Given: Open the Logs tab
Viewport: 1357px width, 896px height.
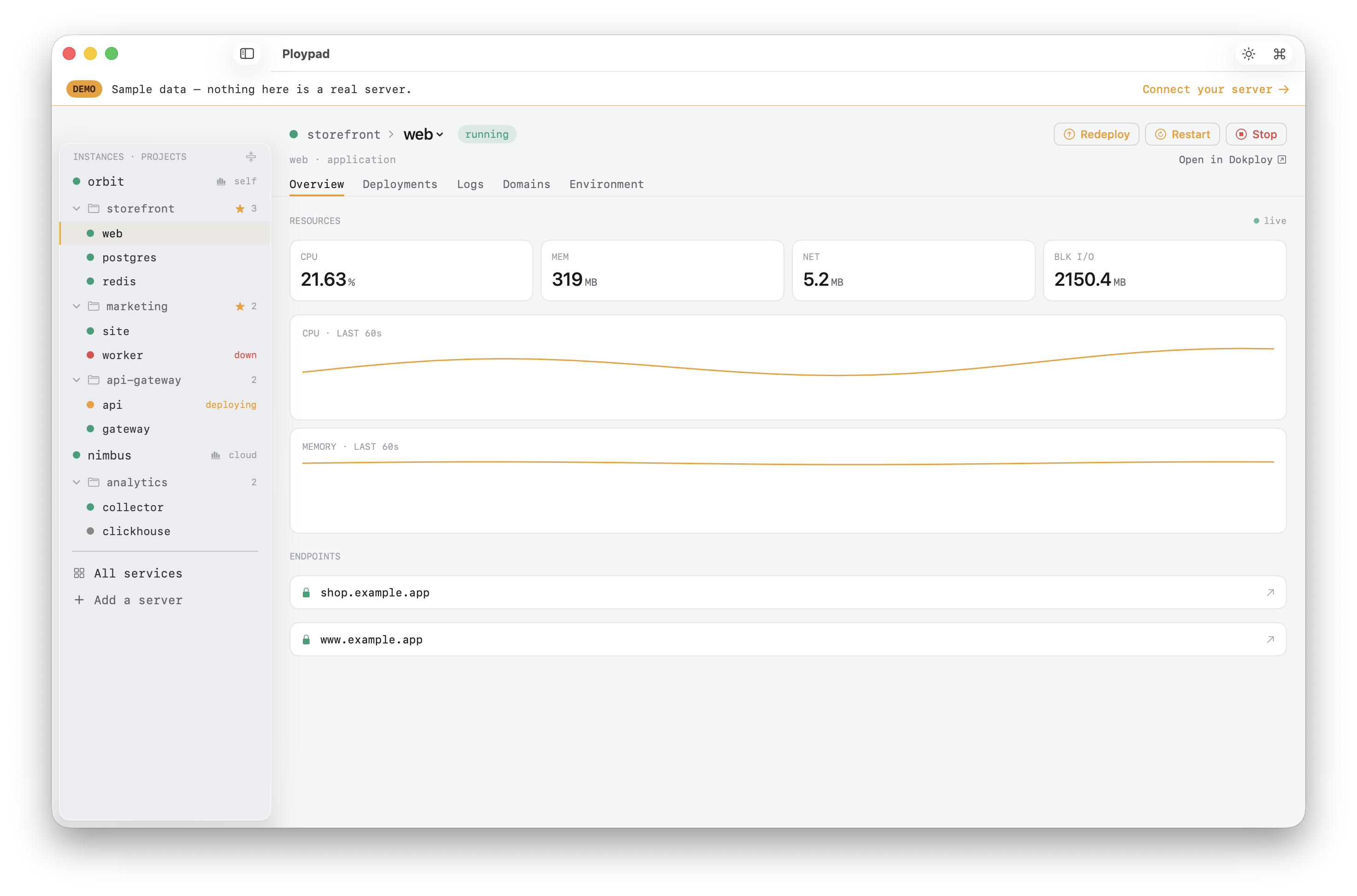Looking at the screenshot, I should (x=470, y=184).
